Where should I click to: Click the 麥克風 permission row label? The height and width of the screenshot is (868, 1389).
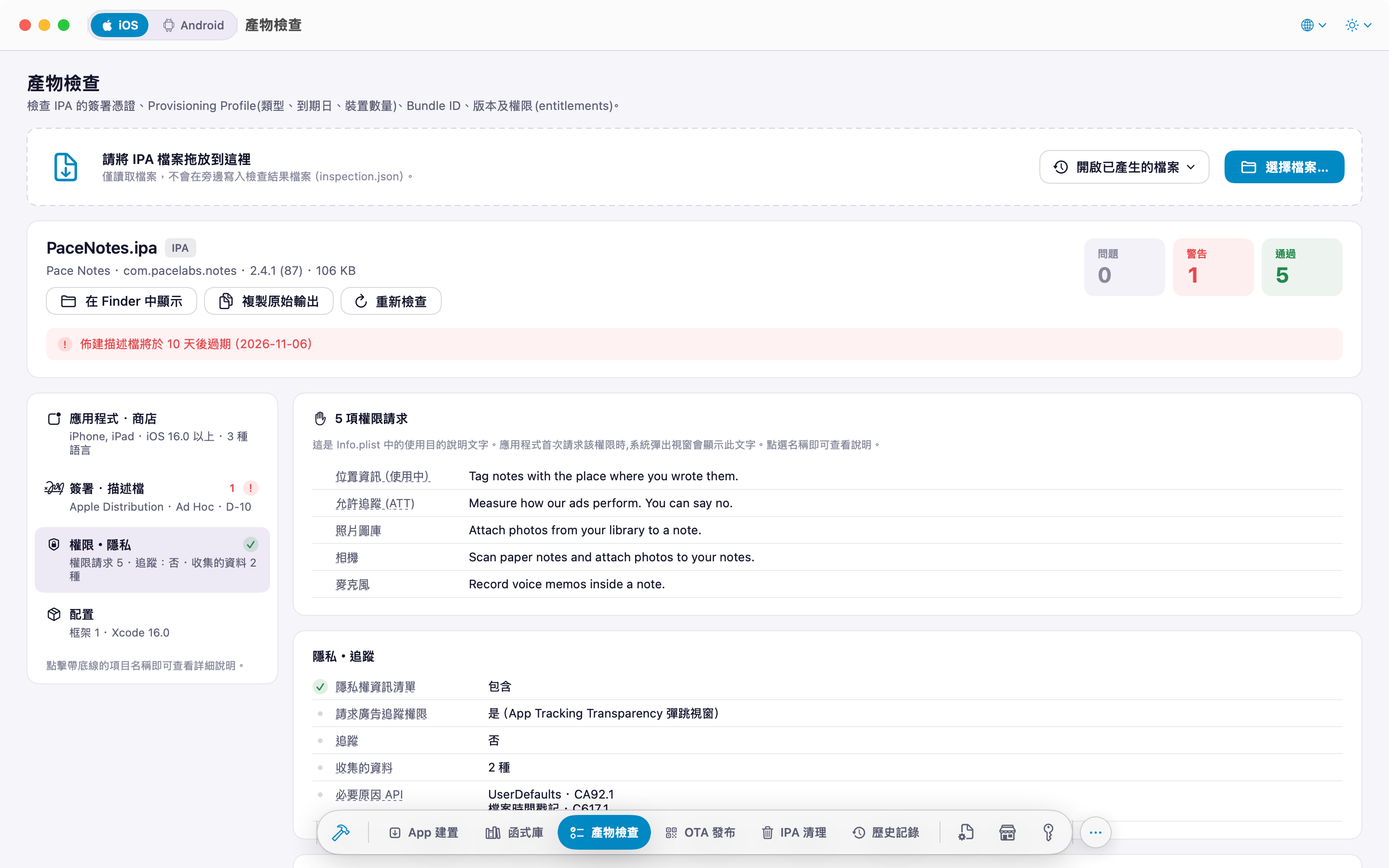click(353, 584)
